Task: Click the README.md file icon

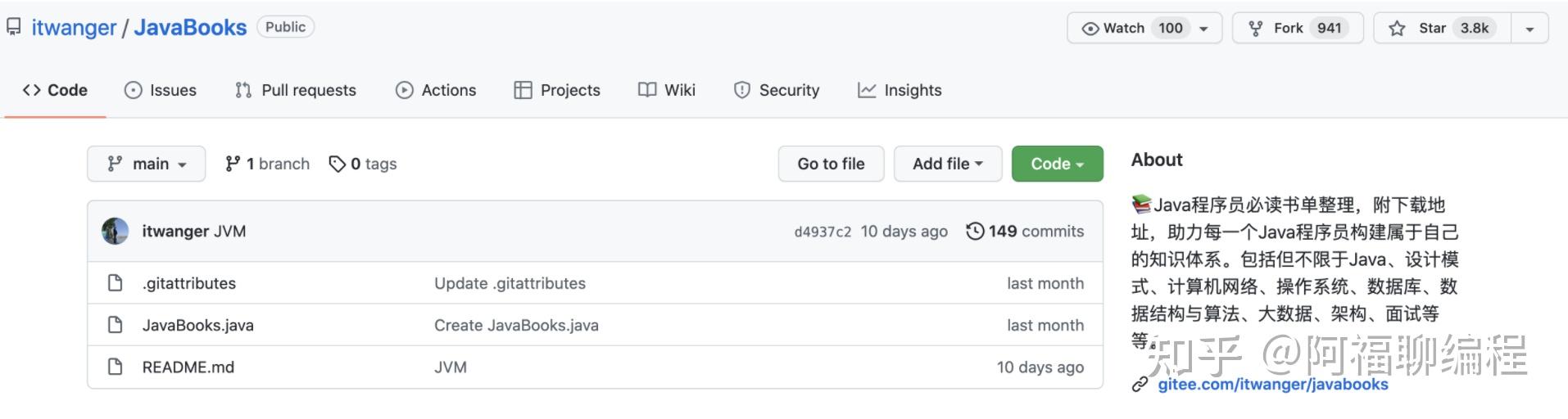Action: (x=116, y=367)
